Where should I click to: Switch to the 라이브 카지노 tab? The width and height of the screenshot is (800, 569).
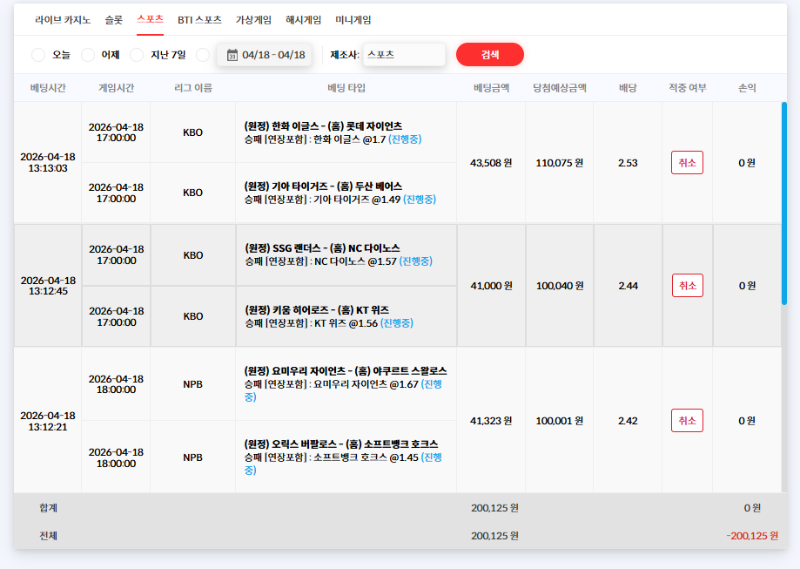tap(62, 19)
